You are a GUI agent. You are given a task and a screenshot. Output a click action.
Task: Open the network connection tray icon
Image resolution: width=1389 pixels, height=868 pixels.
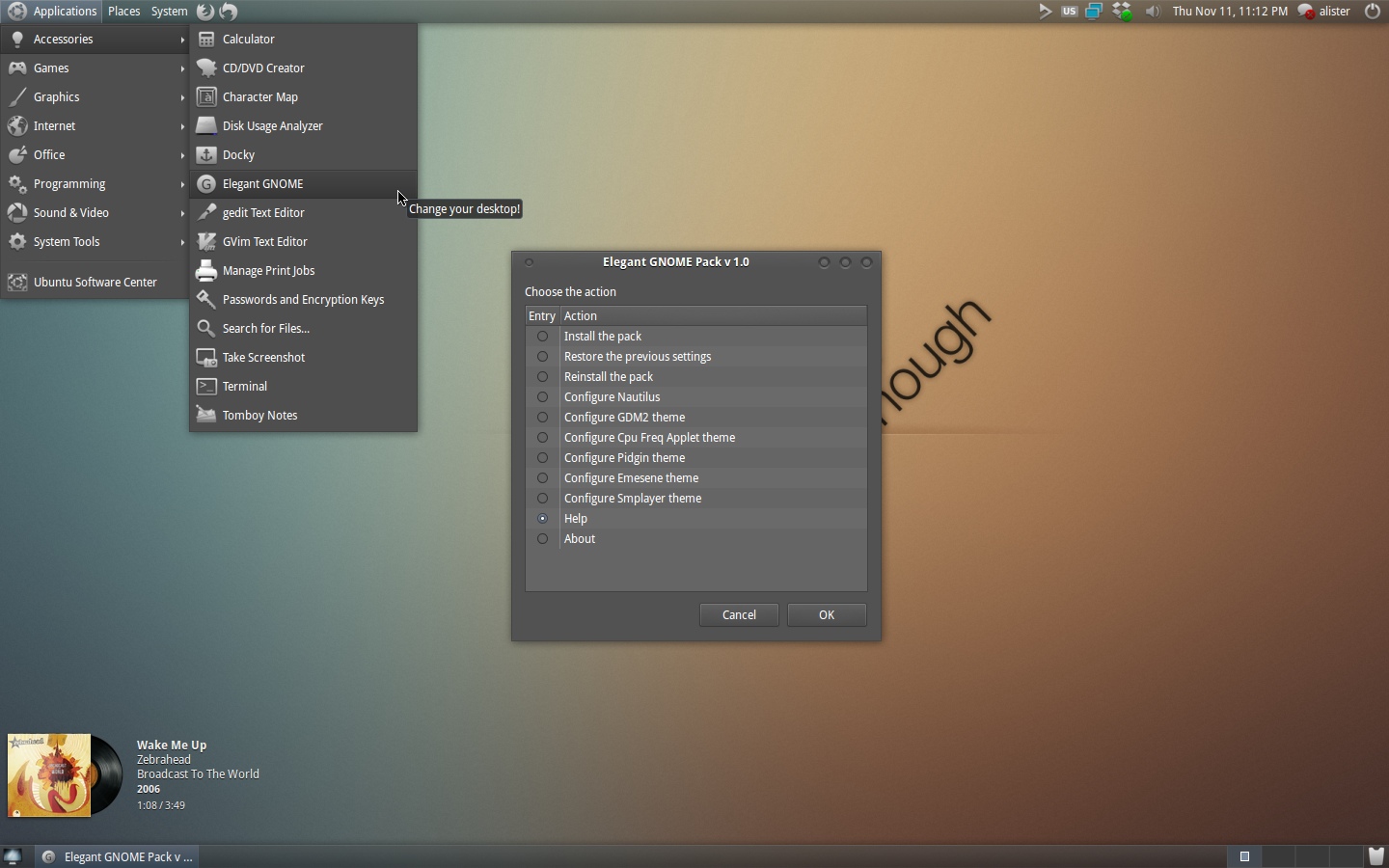pyautogui.click(x=1094, y=12)
